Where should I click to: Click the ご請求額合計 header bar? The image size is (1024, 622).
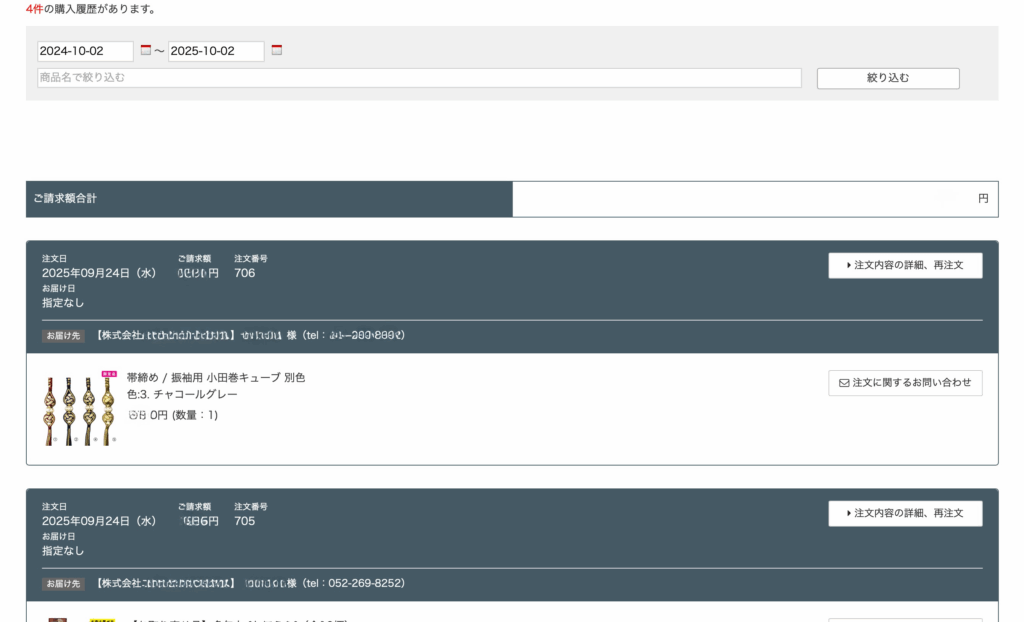pos(269,199)
